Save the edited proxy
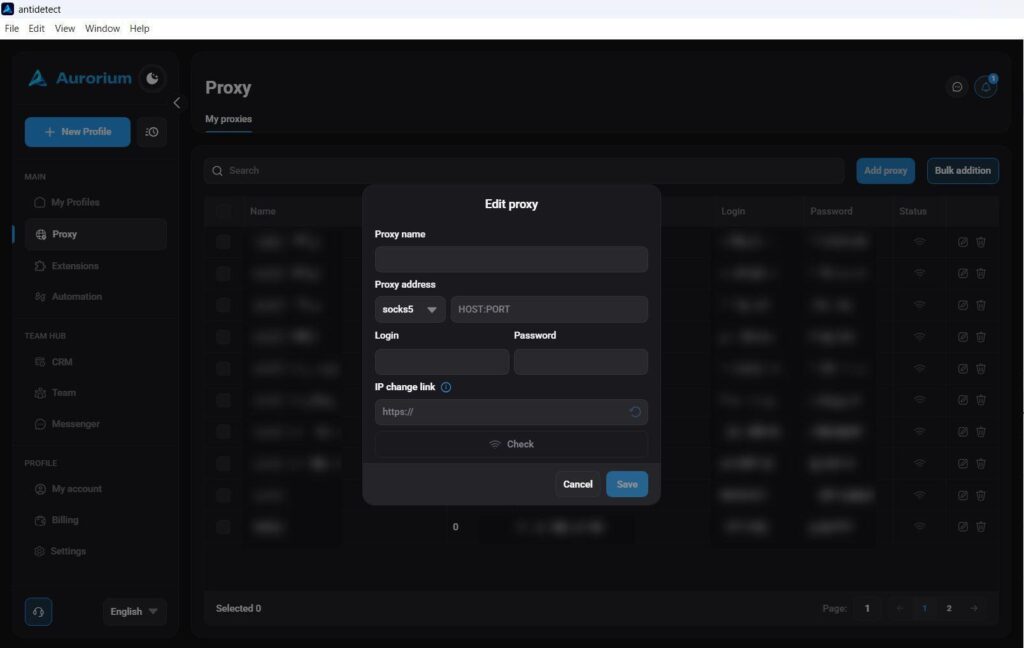The height and width of the screenshot is (648, 1024). (x=627, y=484)
